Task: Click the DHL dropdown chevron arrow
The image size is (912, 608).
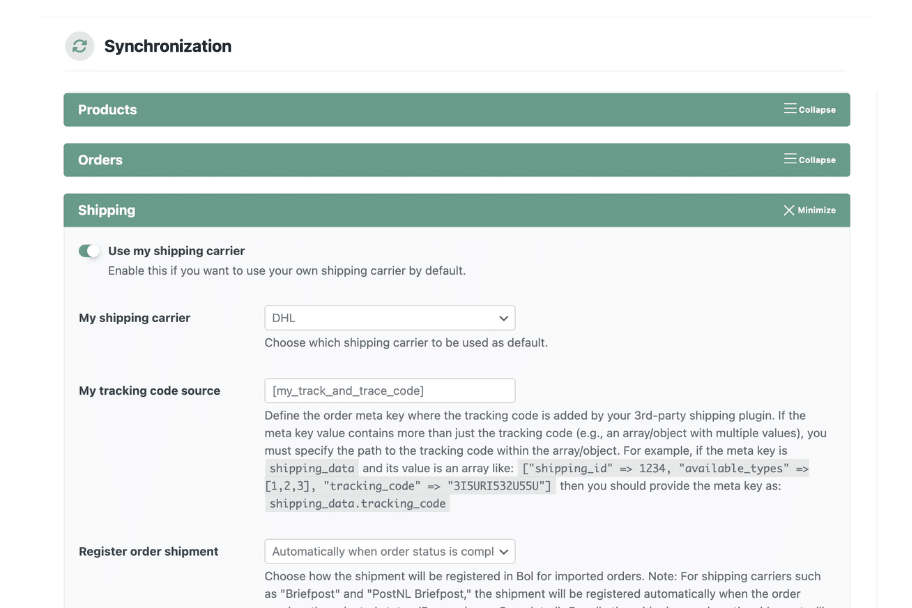Action: [503, 318]
